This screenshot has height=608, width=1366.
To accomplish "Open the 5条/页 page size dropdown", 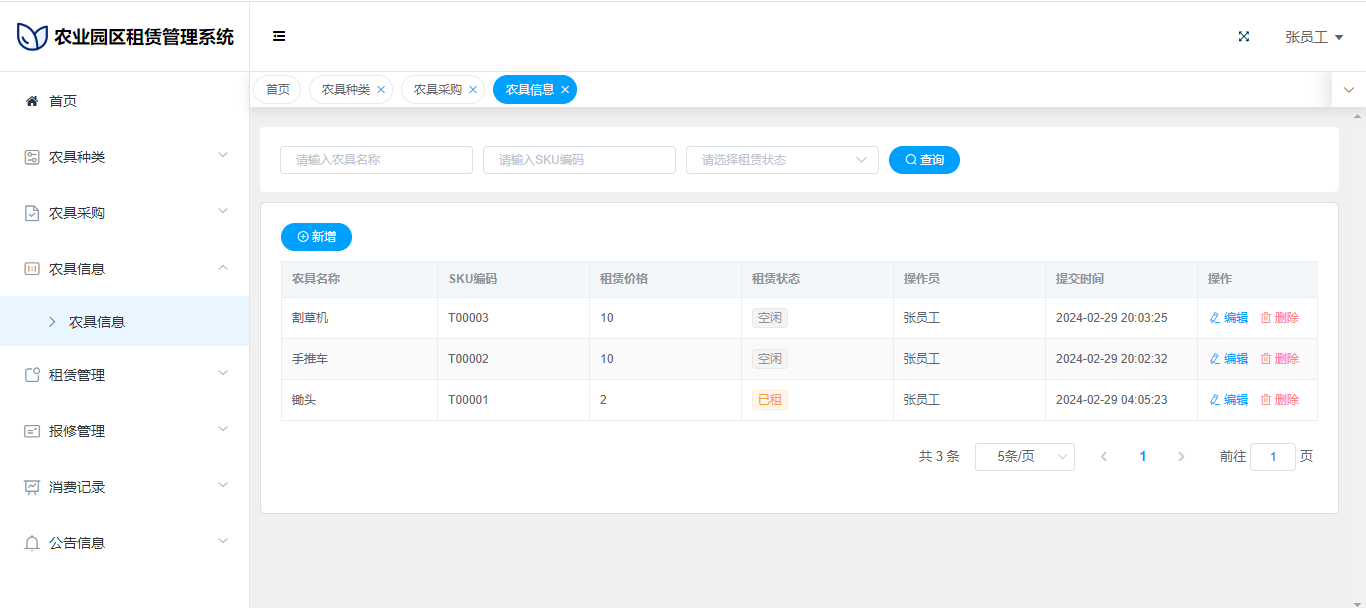I will pos(1024,457).
